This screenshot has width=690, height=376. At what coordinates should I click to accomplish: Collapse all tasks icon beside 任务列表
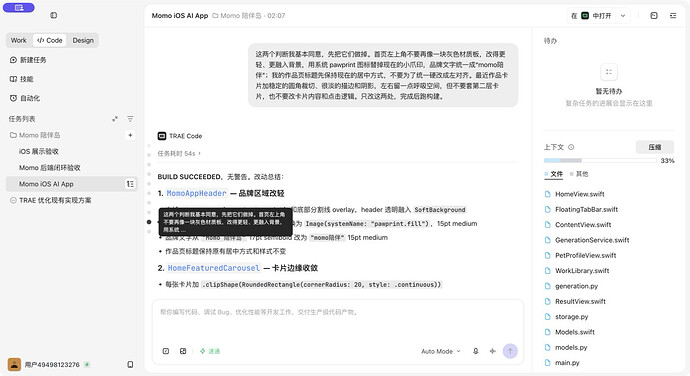[115, 119]
